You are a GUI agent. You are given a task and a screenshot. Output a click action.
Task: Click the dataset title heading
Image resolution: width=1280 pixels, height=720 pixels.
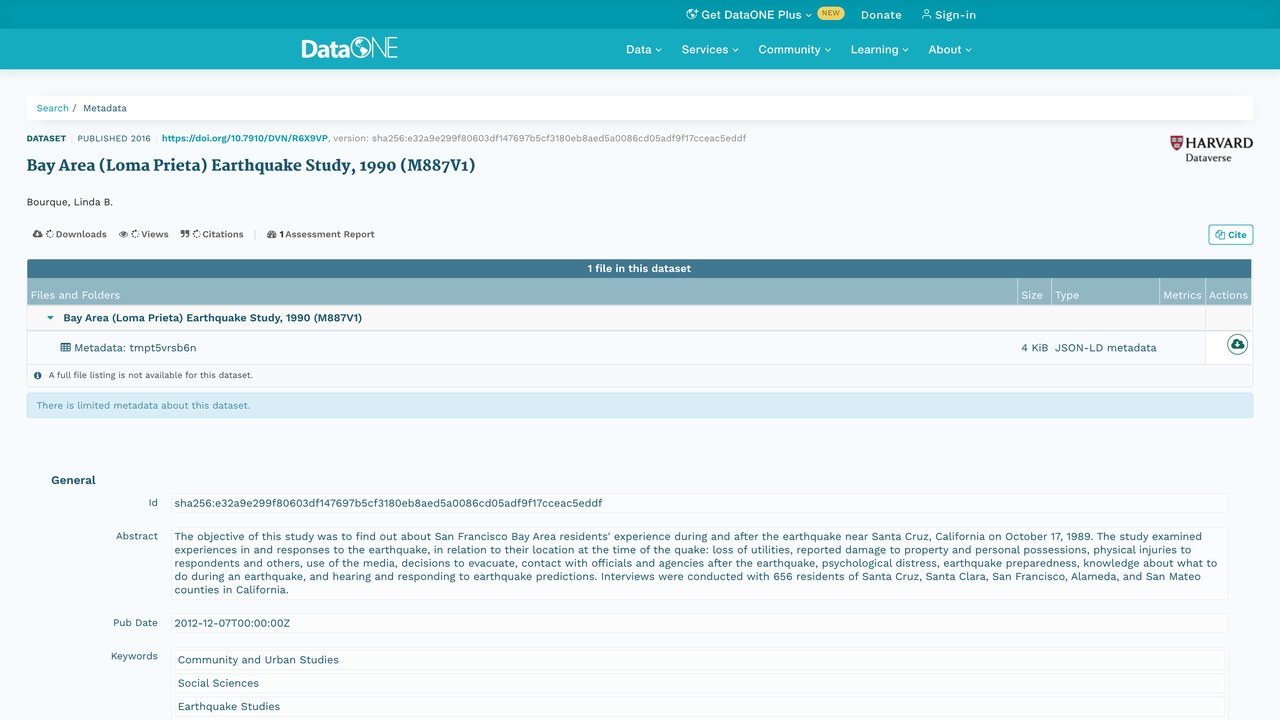pyautogui.click(x=251, y=166)
